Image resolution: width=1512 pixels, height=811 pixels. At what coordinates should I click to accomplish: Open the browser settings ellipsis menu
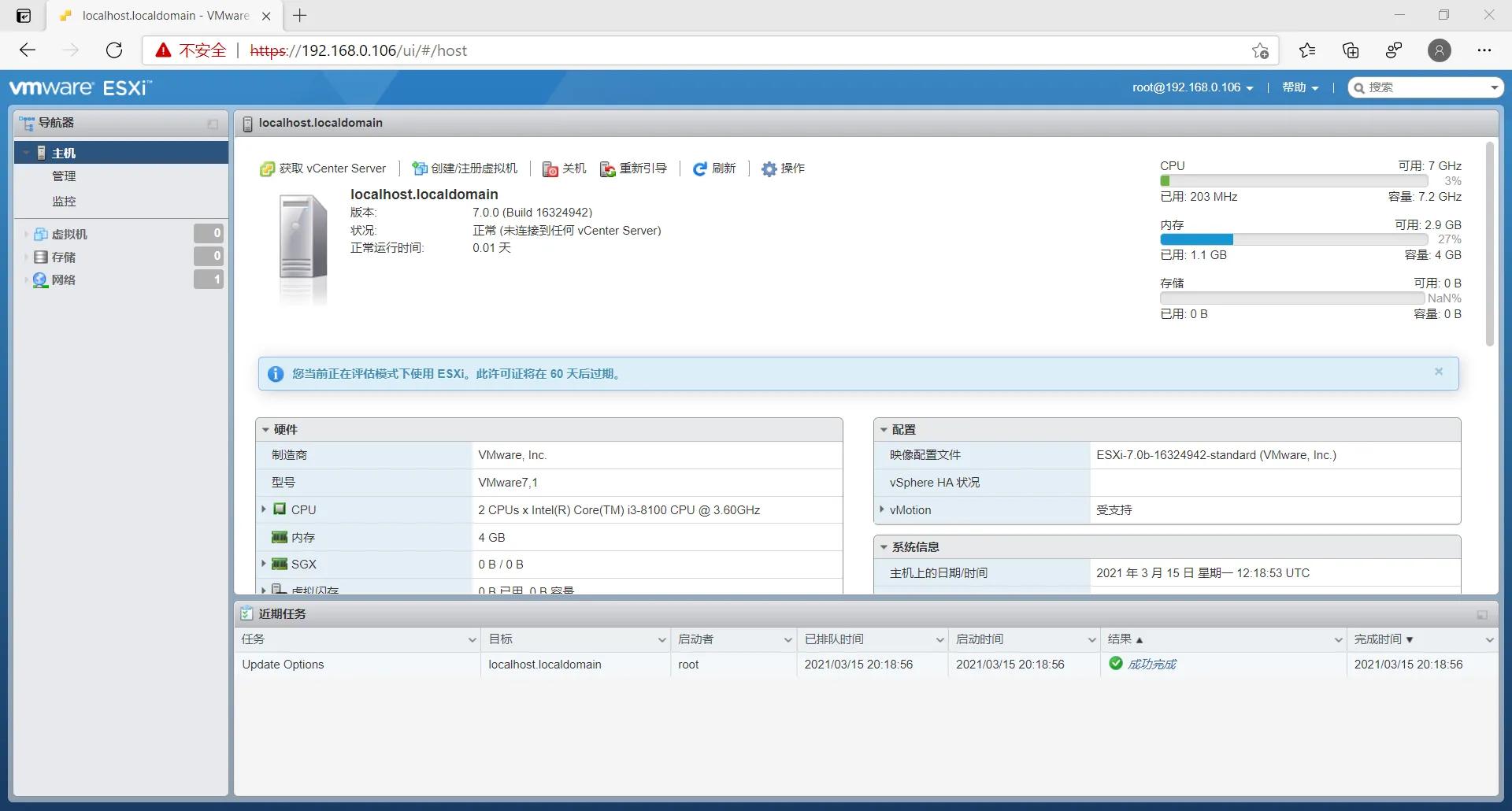click(1484, 50)
